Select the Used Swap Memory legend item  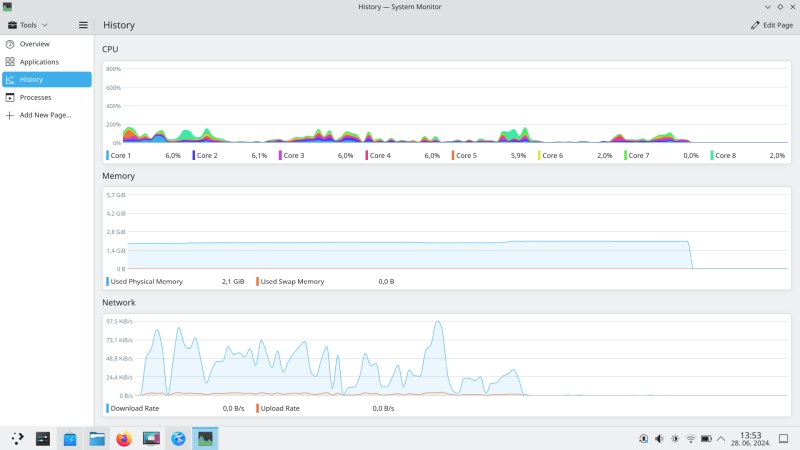(291, 282)
